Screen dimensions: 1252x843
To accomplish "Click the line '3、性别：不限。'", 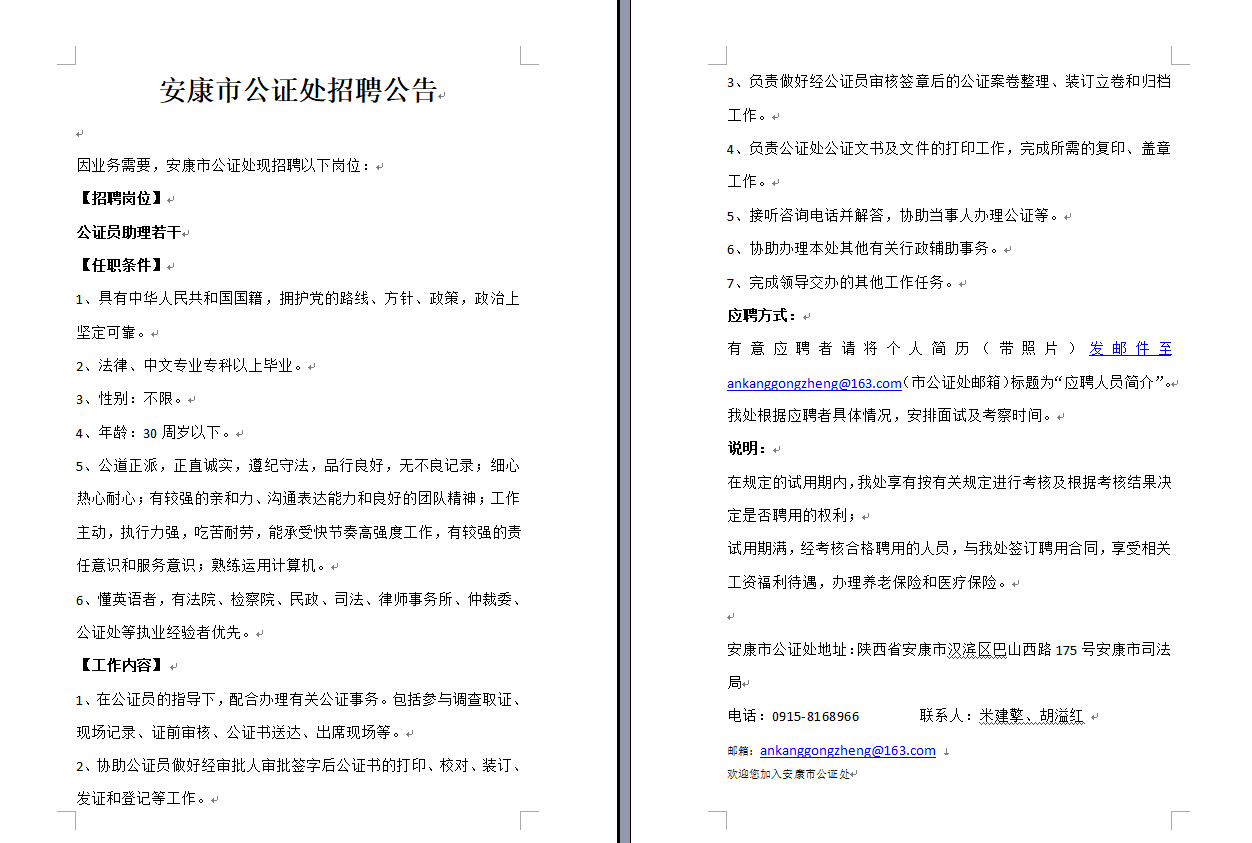I will point(130,398).
